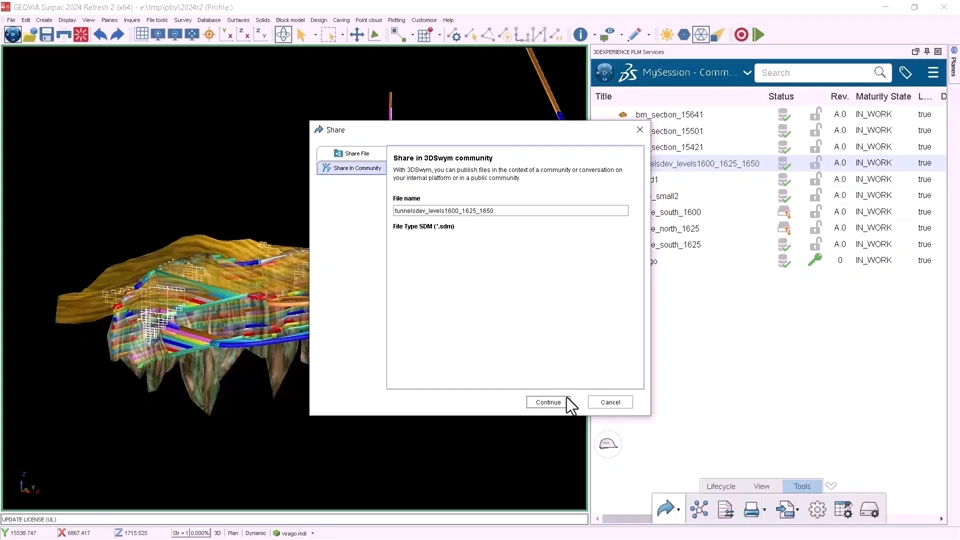Screen dimensions: 960x540
Task: Toggle lock for e_south_1600 row
Action: tap(816, 211)
